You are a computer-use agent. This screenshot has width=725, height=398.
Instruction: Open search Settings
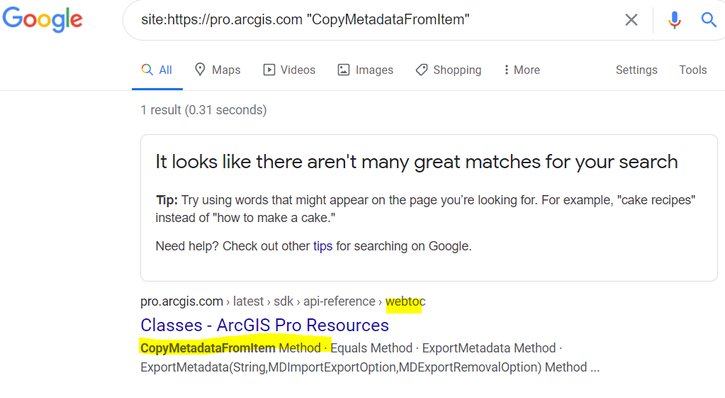(x=636, y=70)
